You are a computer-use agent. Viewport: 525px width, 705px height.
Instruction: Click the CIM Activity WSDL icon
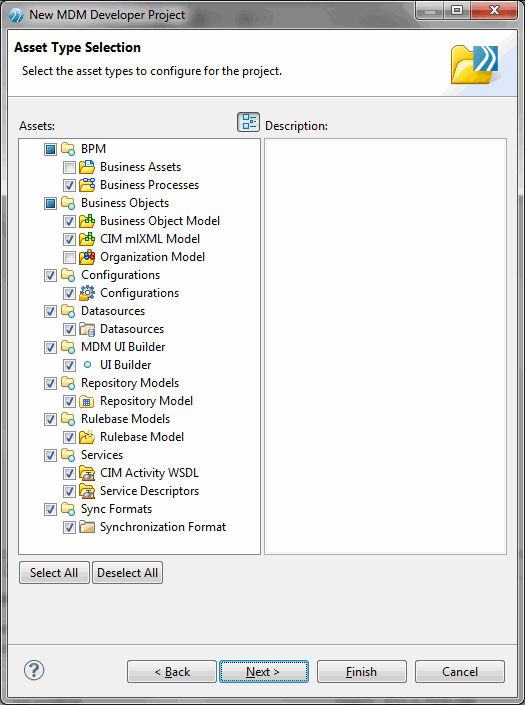click(87, 473)
